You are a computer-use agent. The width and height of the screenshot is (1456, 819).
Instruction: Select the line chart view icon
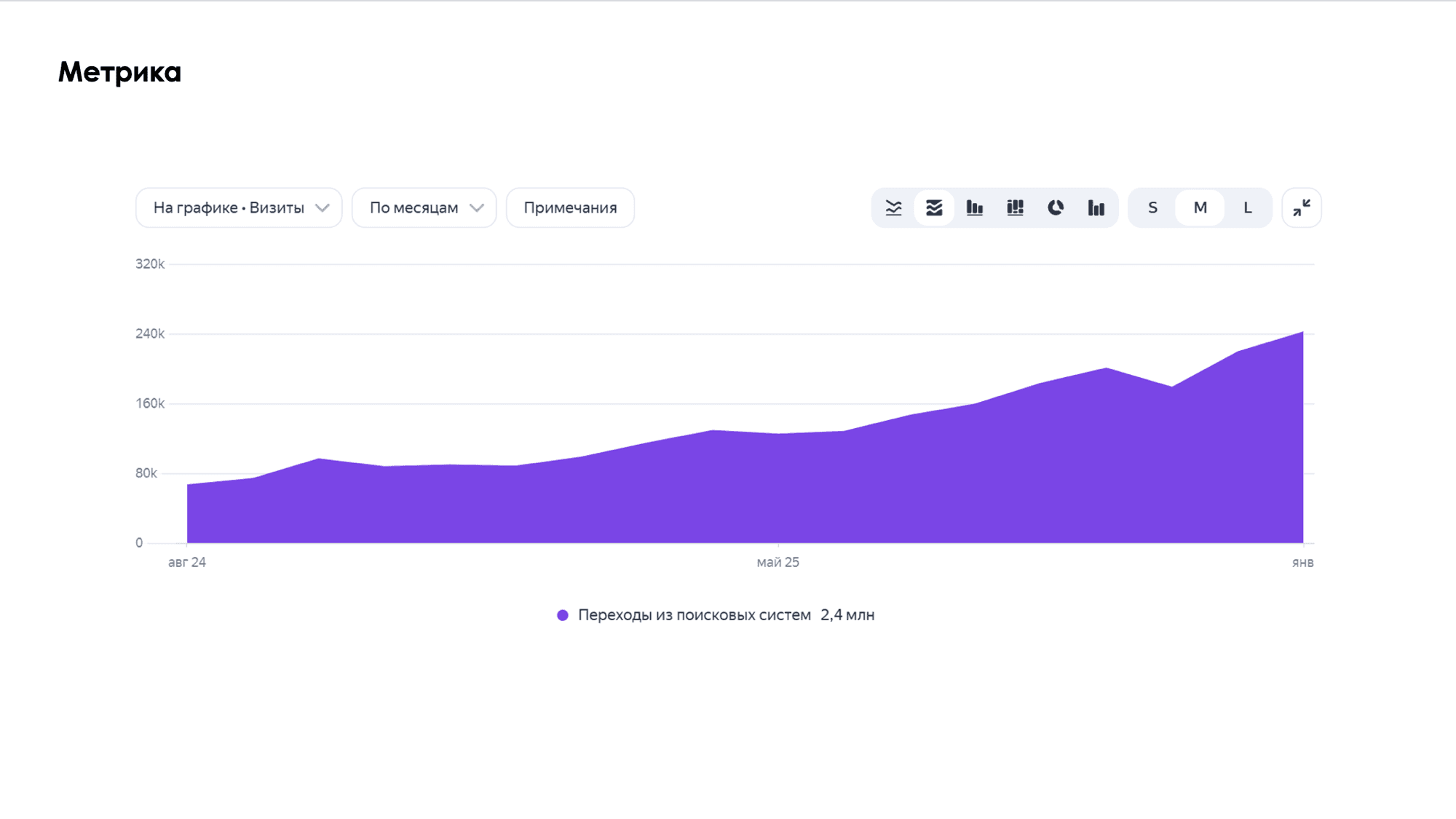coord(893,208)
